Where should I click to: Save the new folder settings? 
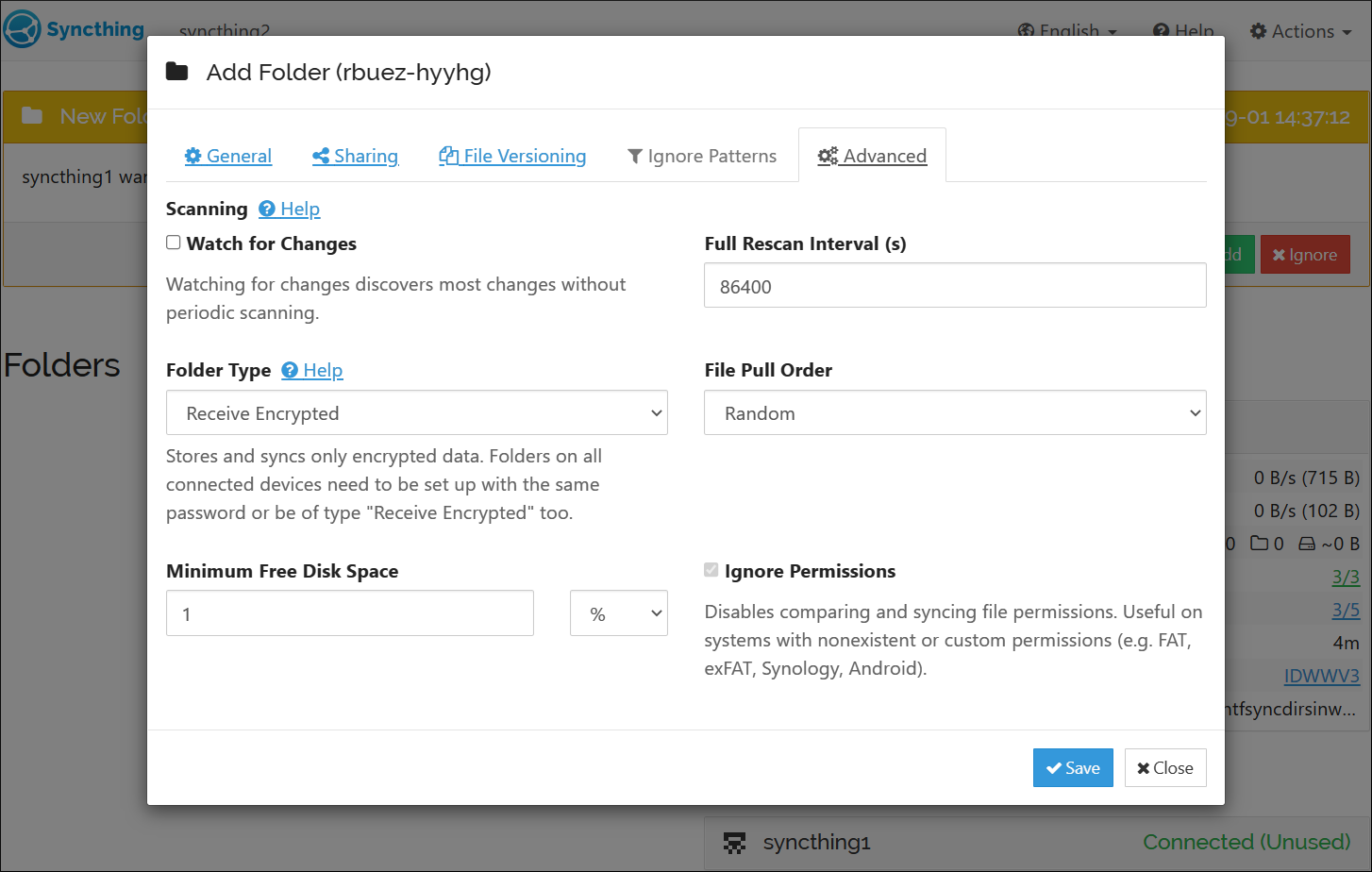1073,767
